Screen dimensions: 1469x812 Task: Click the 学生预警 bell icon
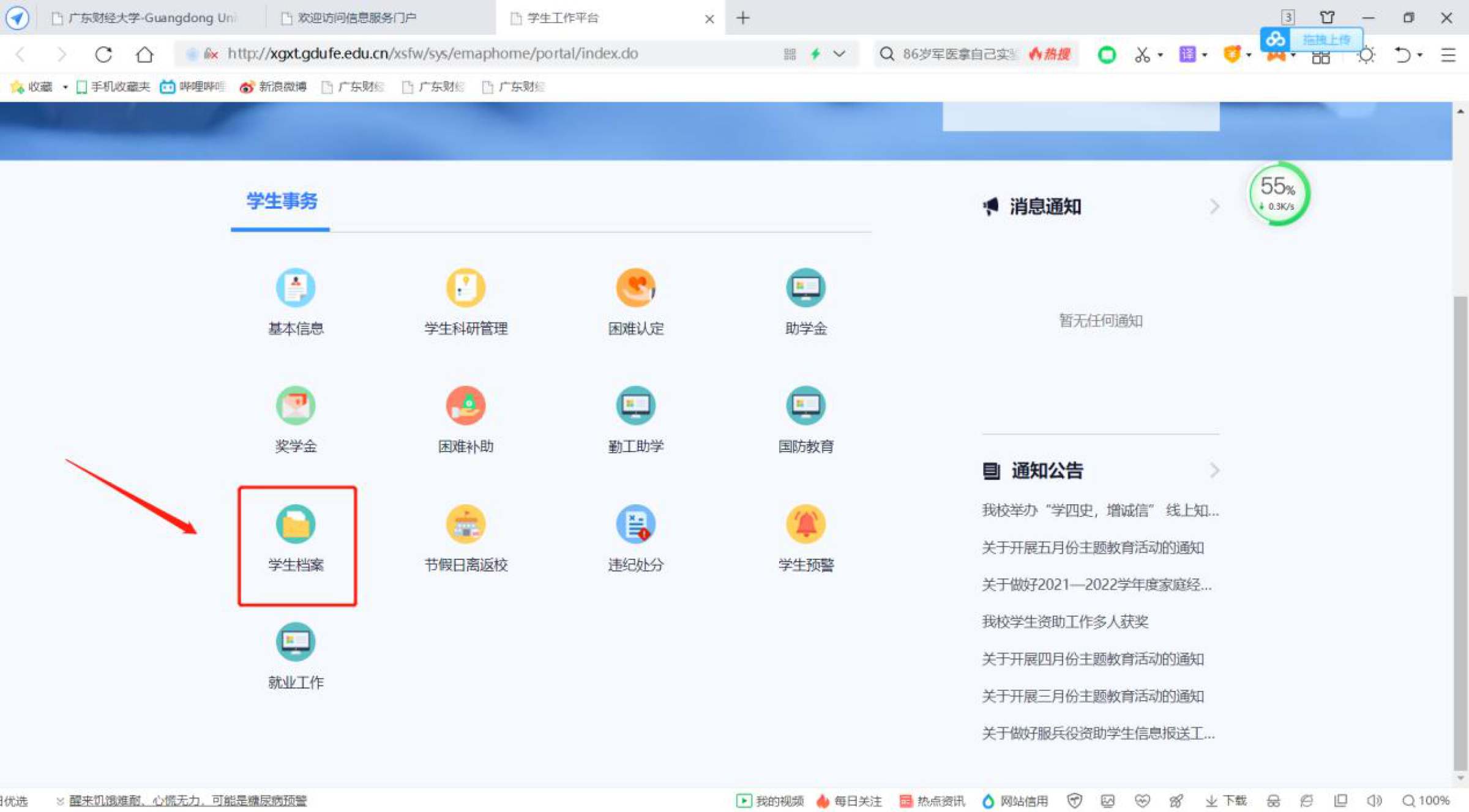(x=806, y=524)
